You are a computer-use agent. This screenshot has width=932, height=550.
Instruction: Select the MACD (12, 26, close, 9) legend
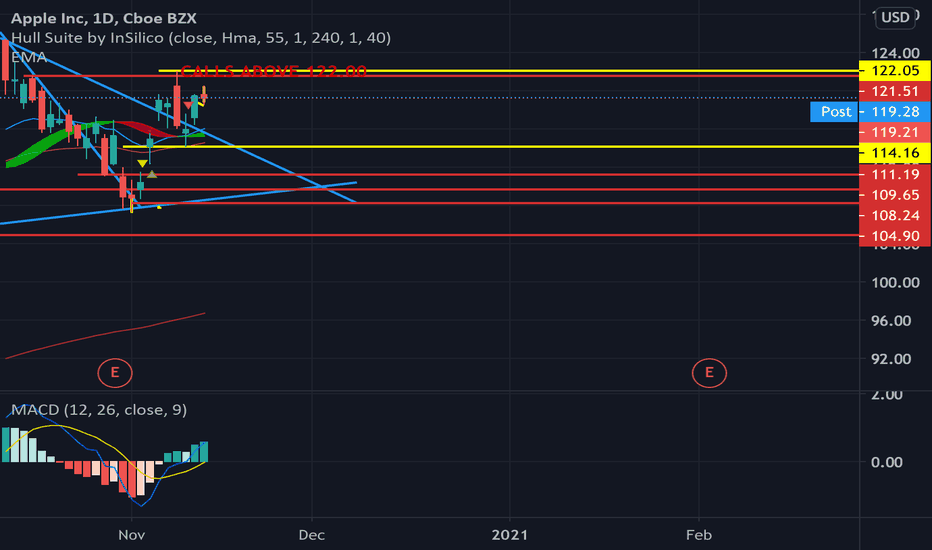pyautogui.click(x=99, y=410)
